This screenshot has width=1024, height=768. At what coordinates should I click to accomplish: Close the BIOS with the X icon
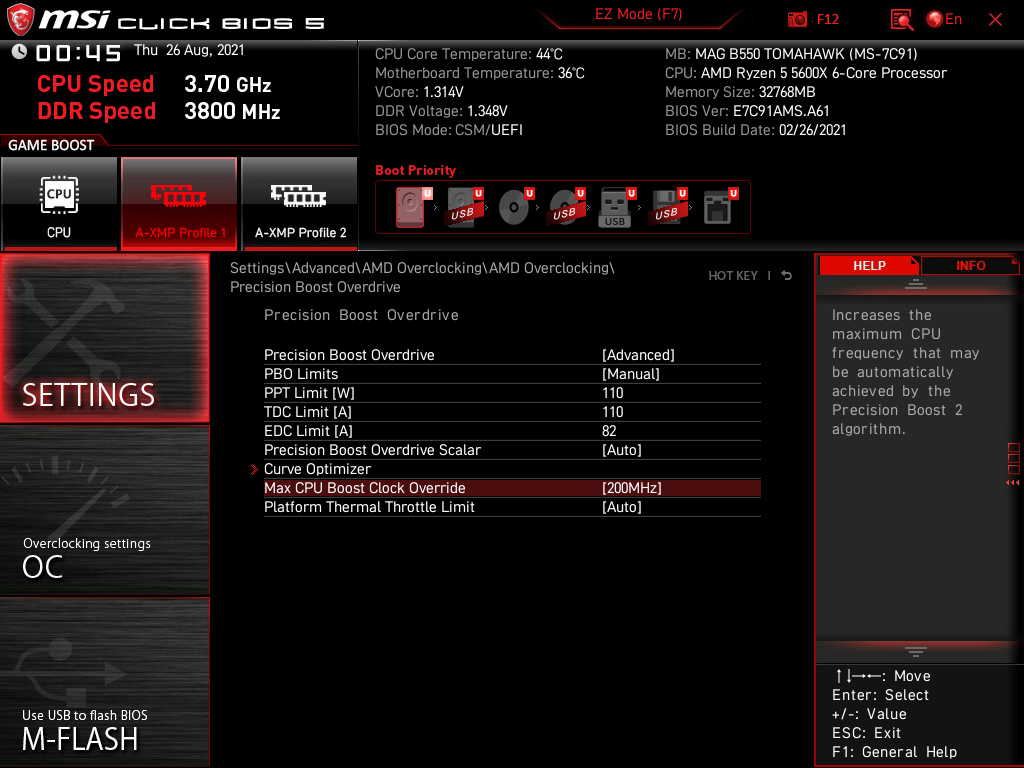(995, 20)
